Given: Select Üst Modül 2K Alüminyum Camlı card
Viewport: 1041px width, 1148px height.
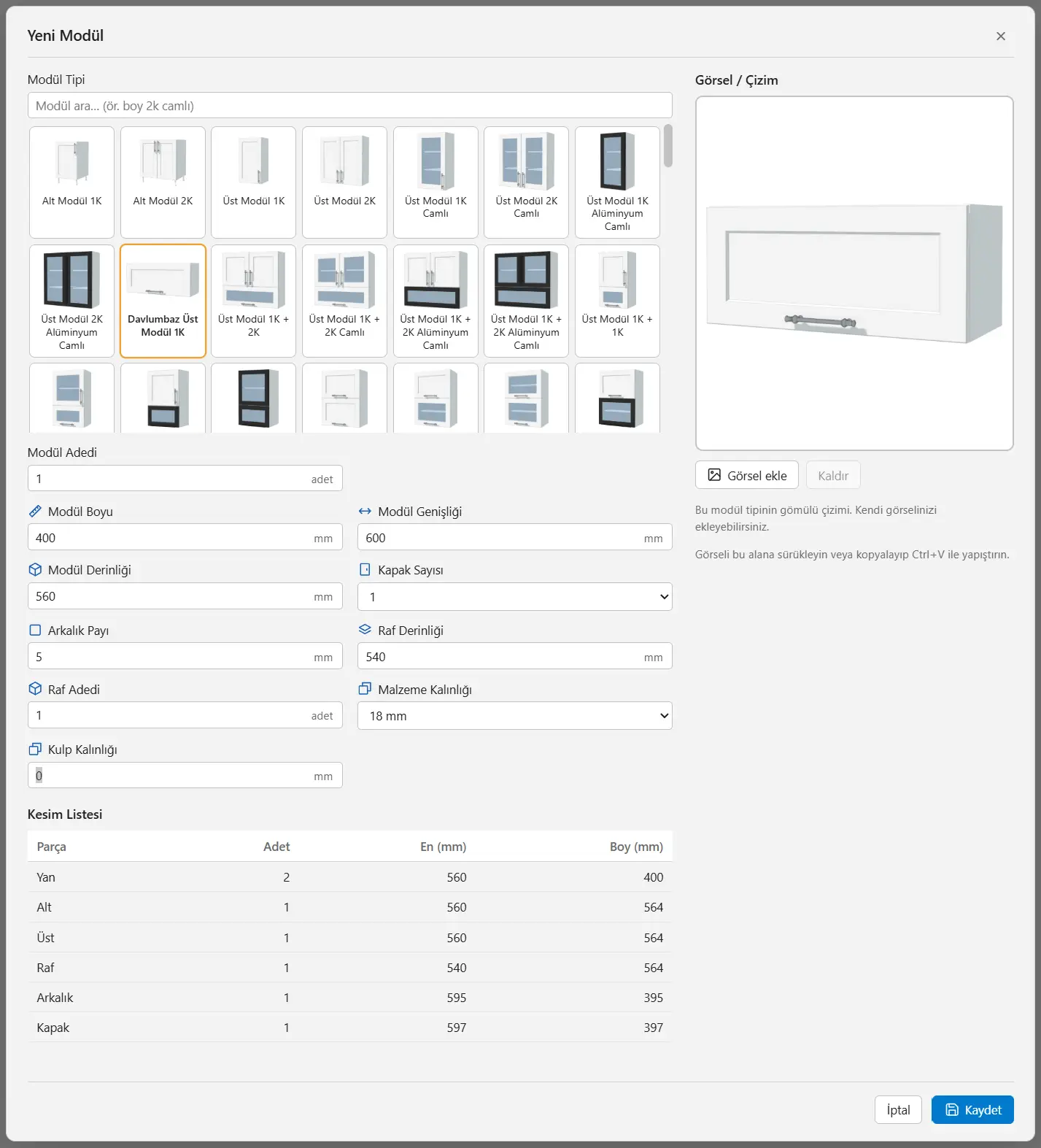Looking at the screenshot, I should coord(71,301).
